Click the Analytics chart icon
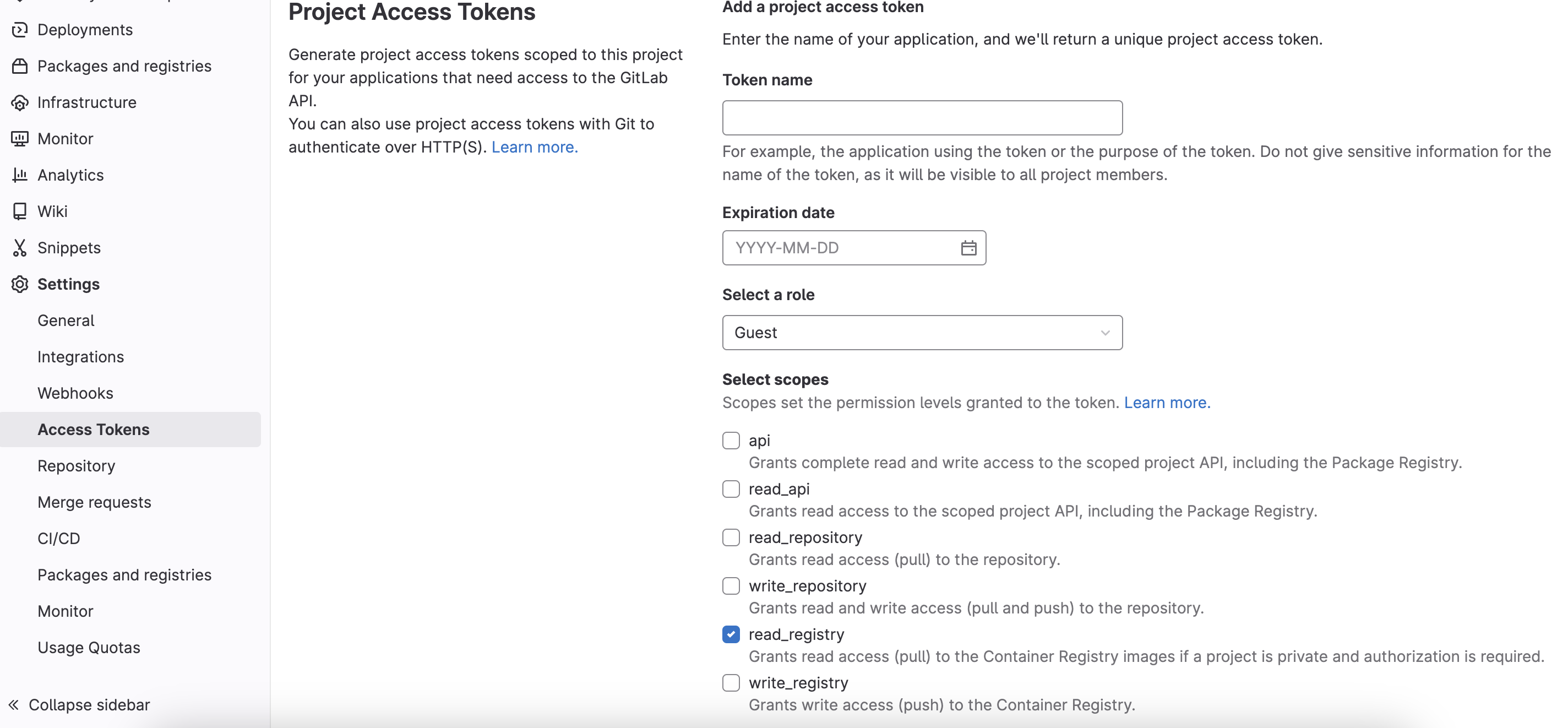Viewport: 1568px width, 728px height. 19,175
